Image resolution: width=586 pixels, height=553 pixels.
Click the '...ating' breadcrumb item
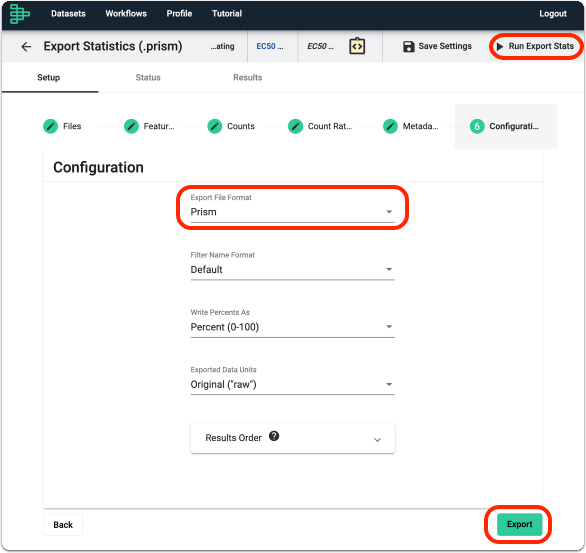coord(222,46)
